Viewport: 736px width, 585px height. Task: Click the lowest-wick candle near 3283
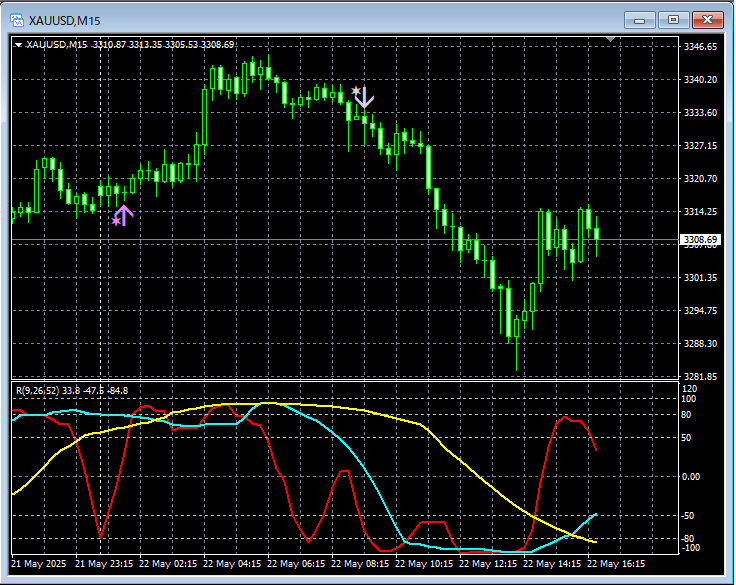pos(516,328)
